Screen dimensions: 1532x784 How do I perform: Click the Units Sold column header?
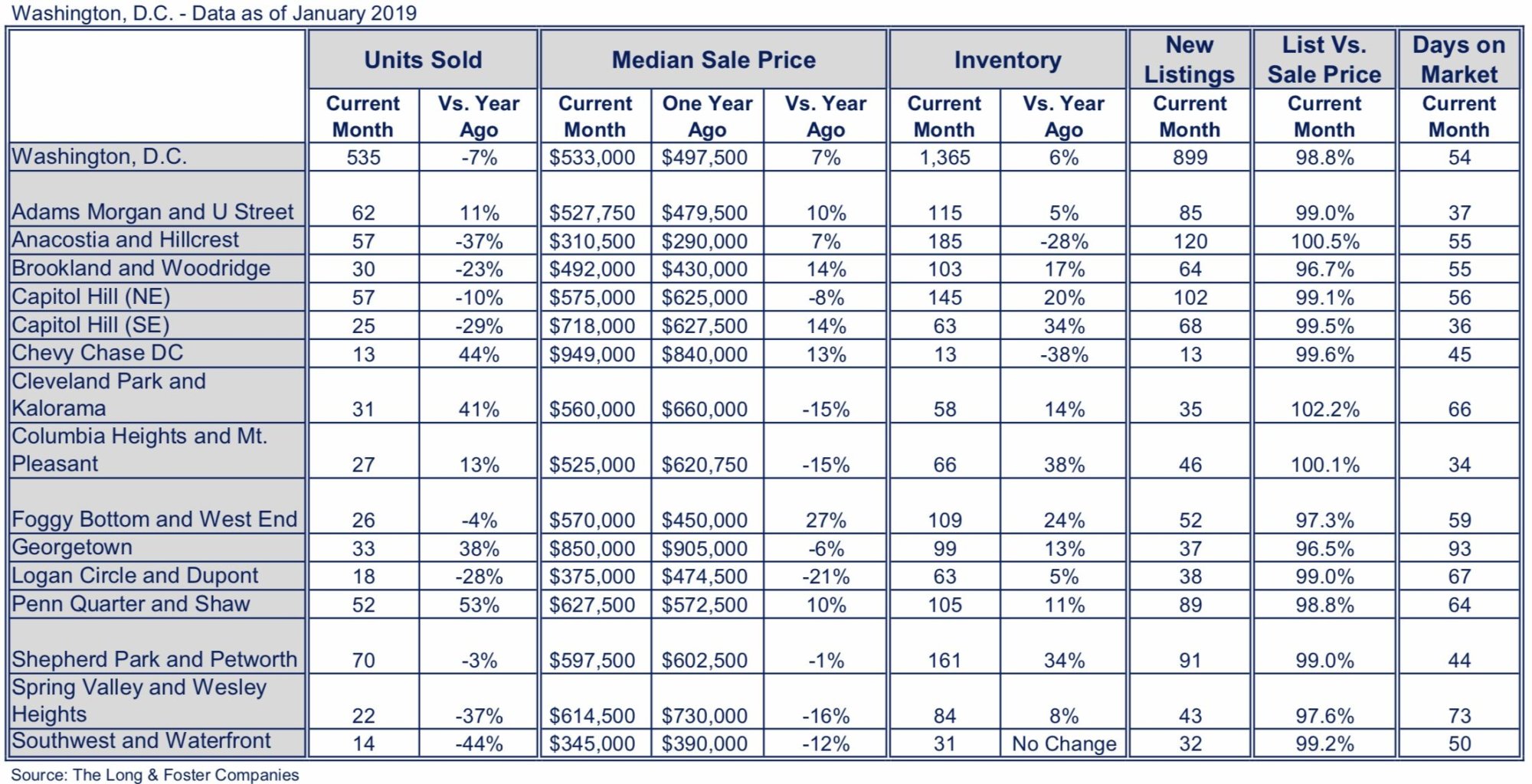tap(423, 60)
